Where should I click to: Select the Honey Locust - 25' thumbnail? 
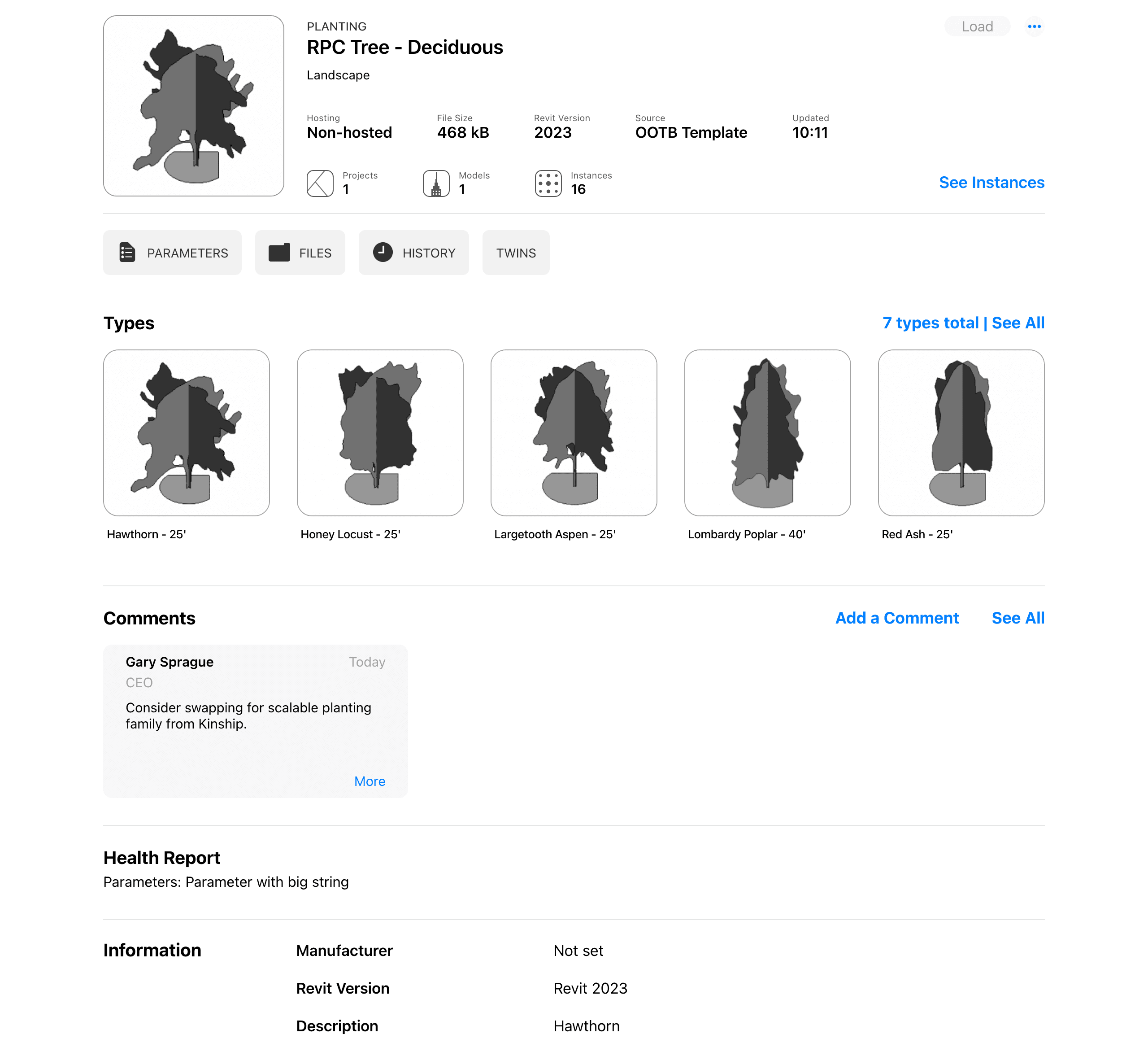(x=380, y=433)
